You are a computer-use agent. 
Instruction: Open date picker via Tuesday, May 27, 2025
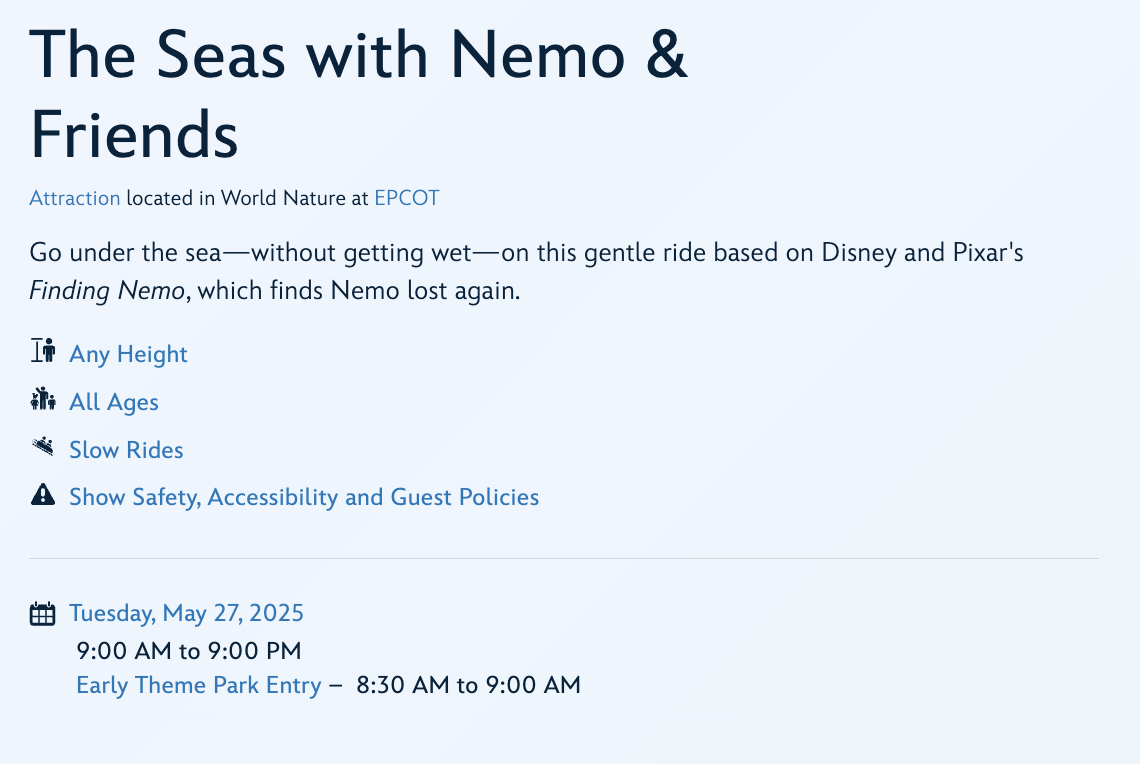[186, 613]
